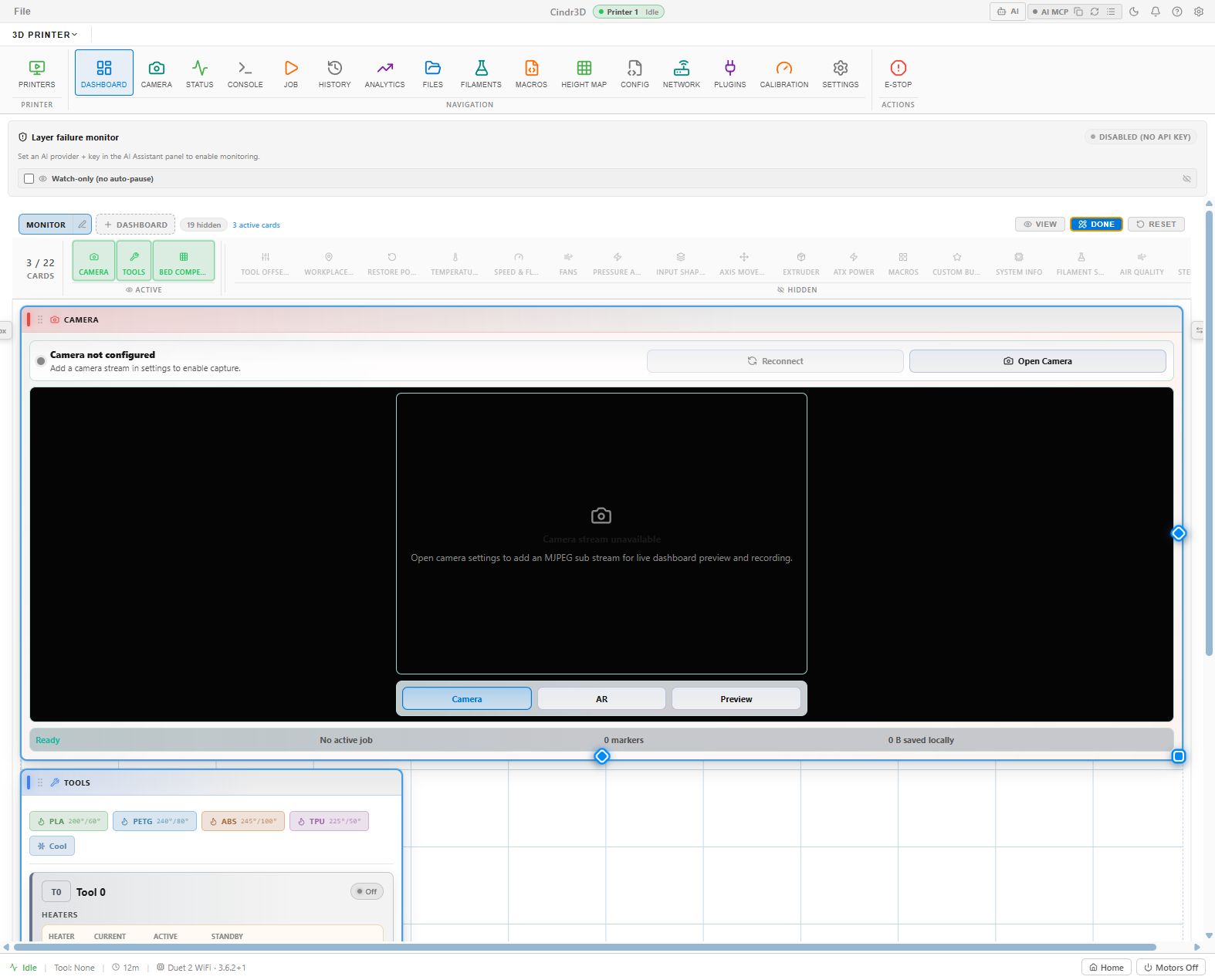Open the Analytics page
The image size is (1215, 980).
point(384,73)
